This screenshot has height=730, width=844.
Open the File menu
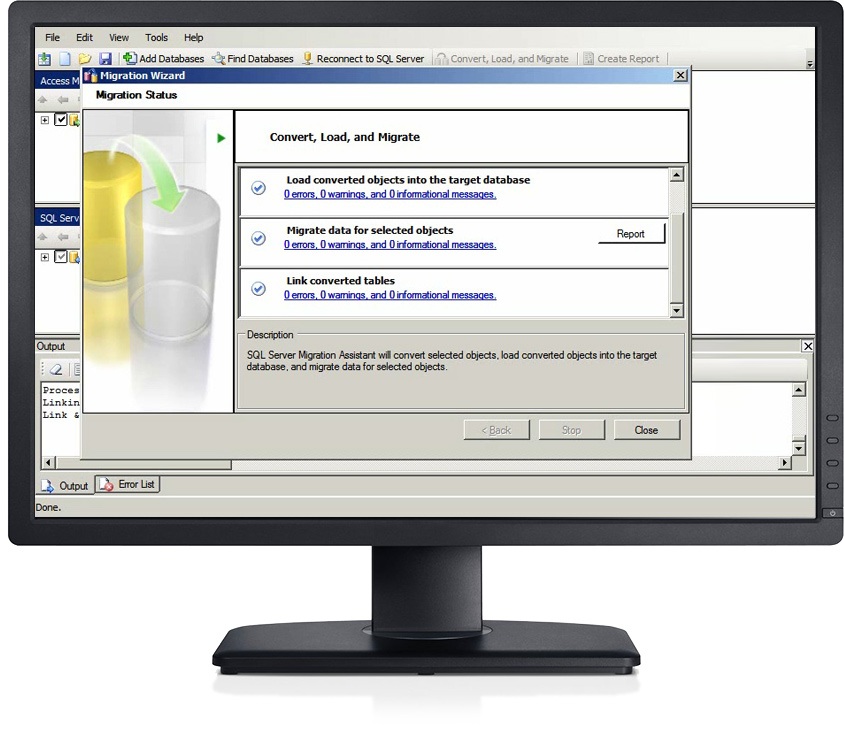52,38
